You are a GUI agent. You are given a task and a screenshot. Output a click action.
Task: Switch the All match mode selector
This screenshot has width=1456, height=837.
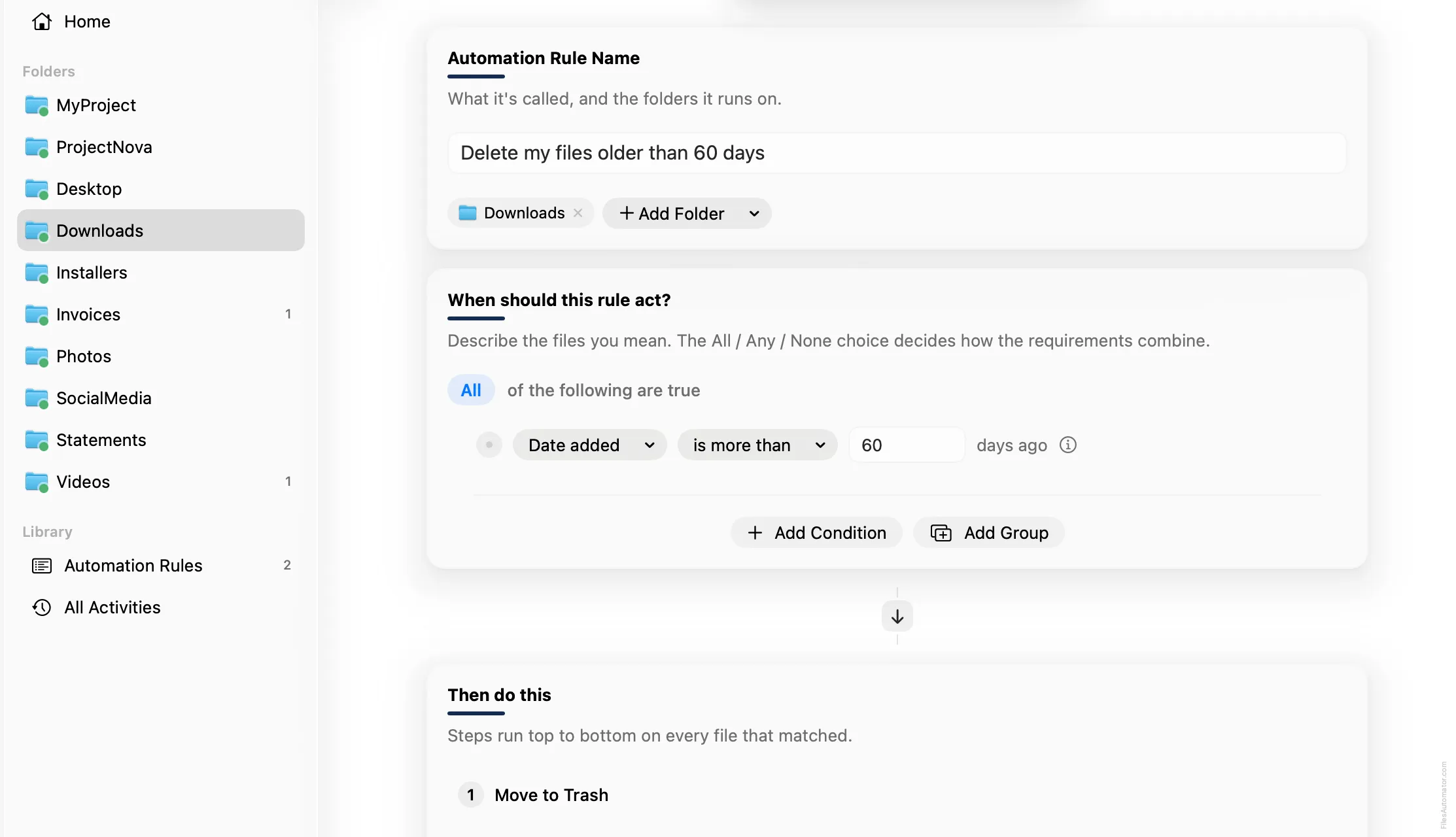471,390
